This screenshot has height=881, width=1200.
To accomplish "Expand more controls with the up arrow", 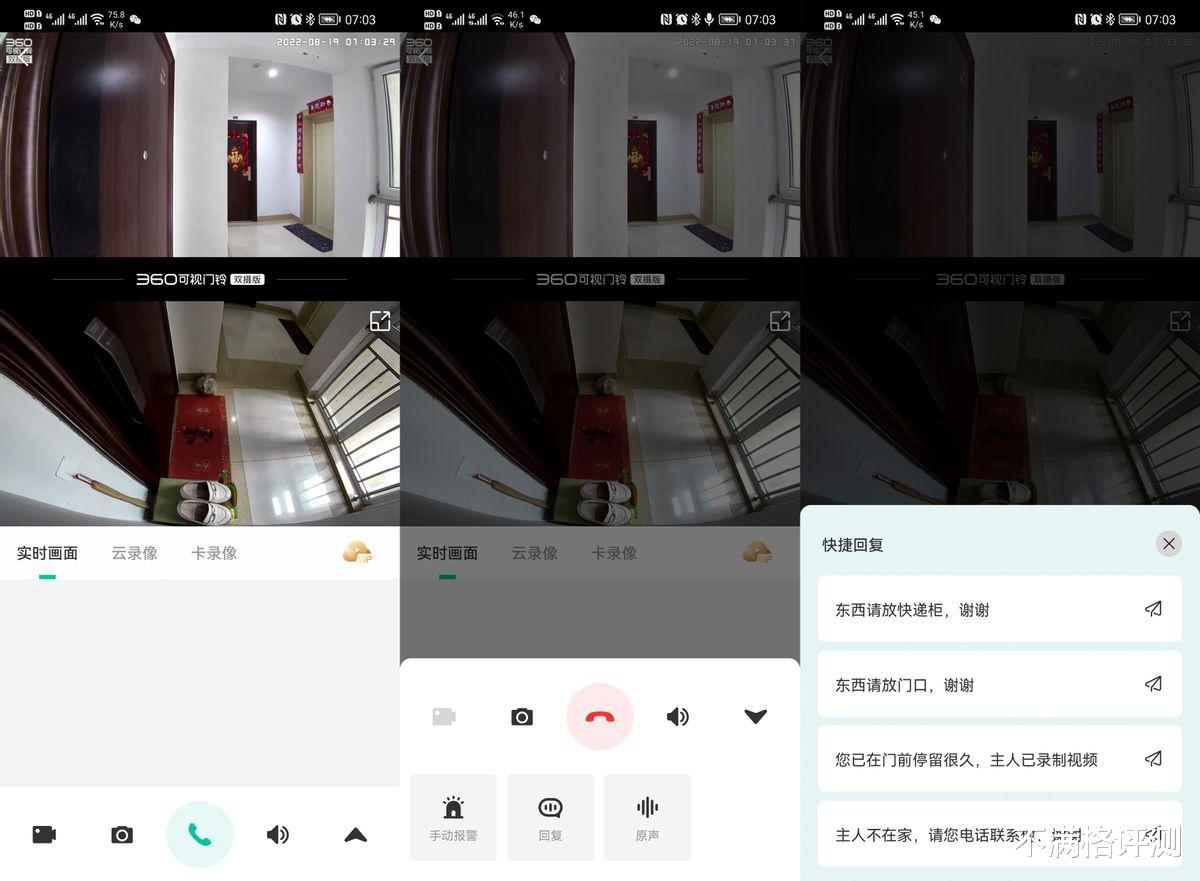I will (355, 834).
